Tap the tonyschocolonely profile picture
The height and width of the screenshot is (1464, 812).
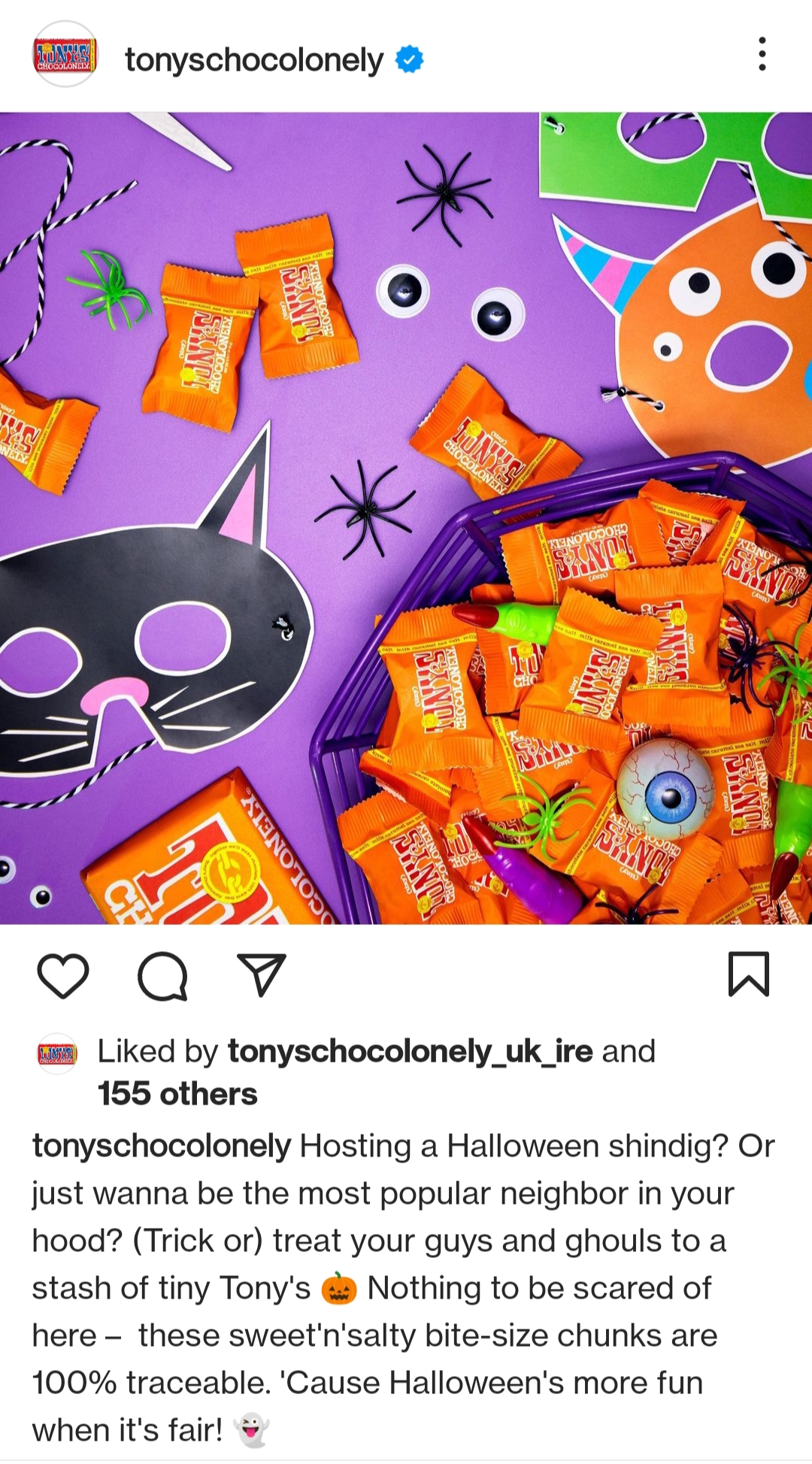65,54
